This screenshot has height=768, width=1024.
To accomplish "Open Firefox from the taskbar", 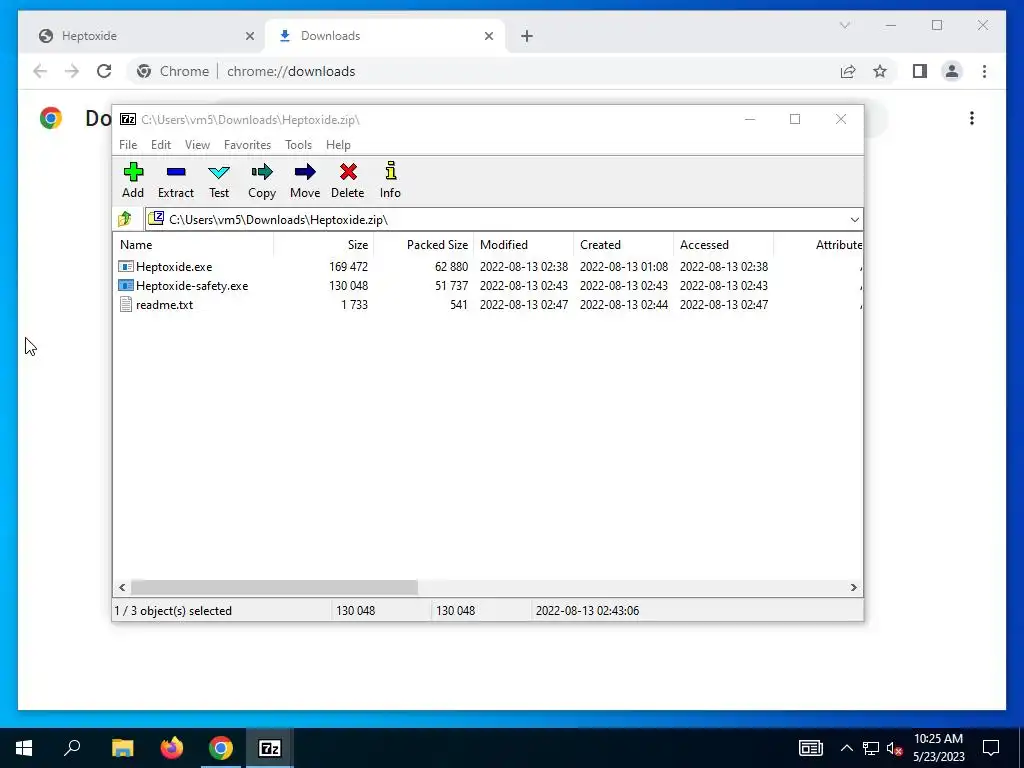I will [172, 748].
